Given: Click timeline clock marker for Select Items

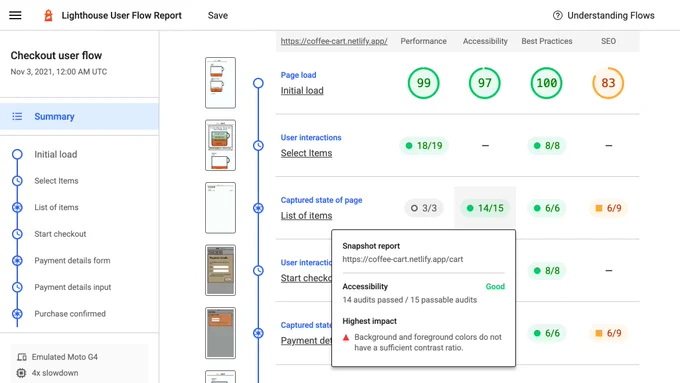Looking at the screenshot, I should (258, 145).
